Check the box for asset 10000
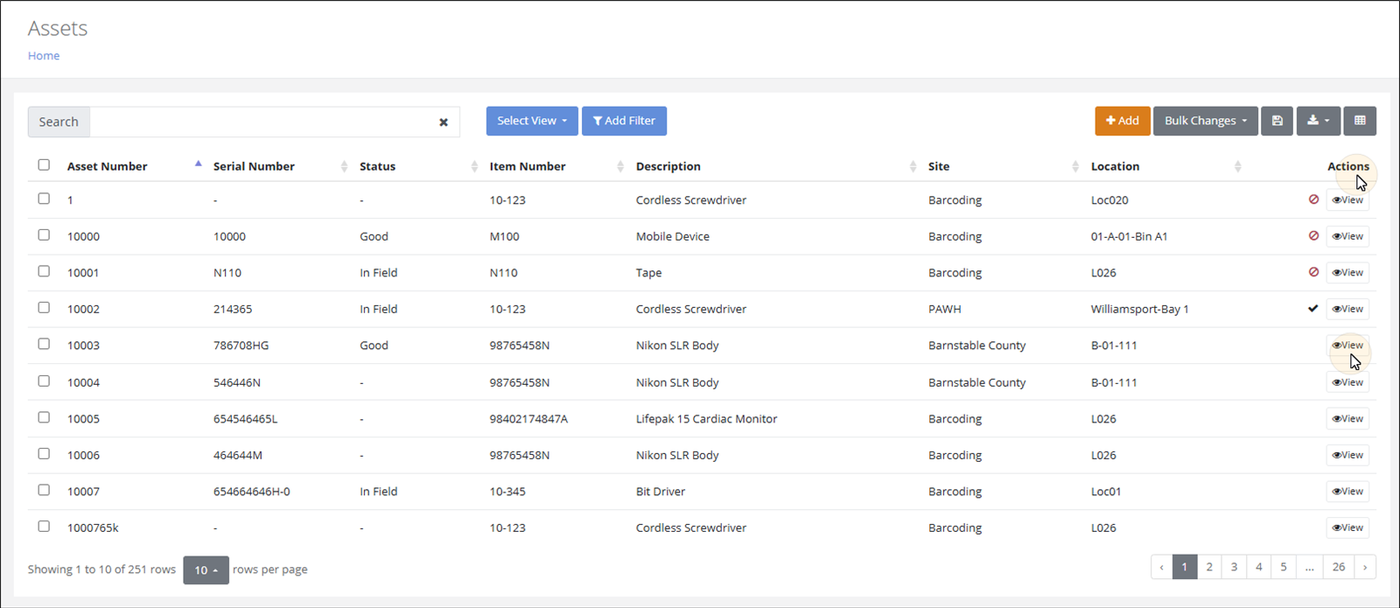Viewport: 1400px width, 608px height. [44, 235]
